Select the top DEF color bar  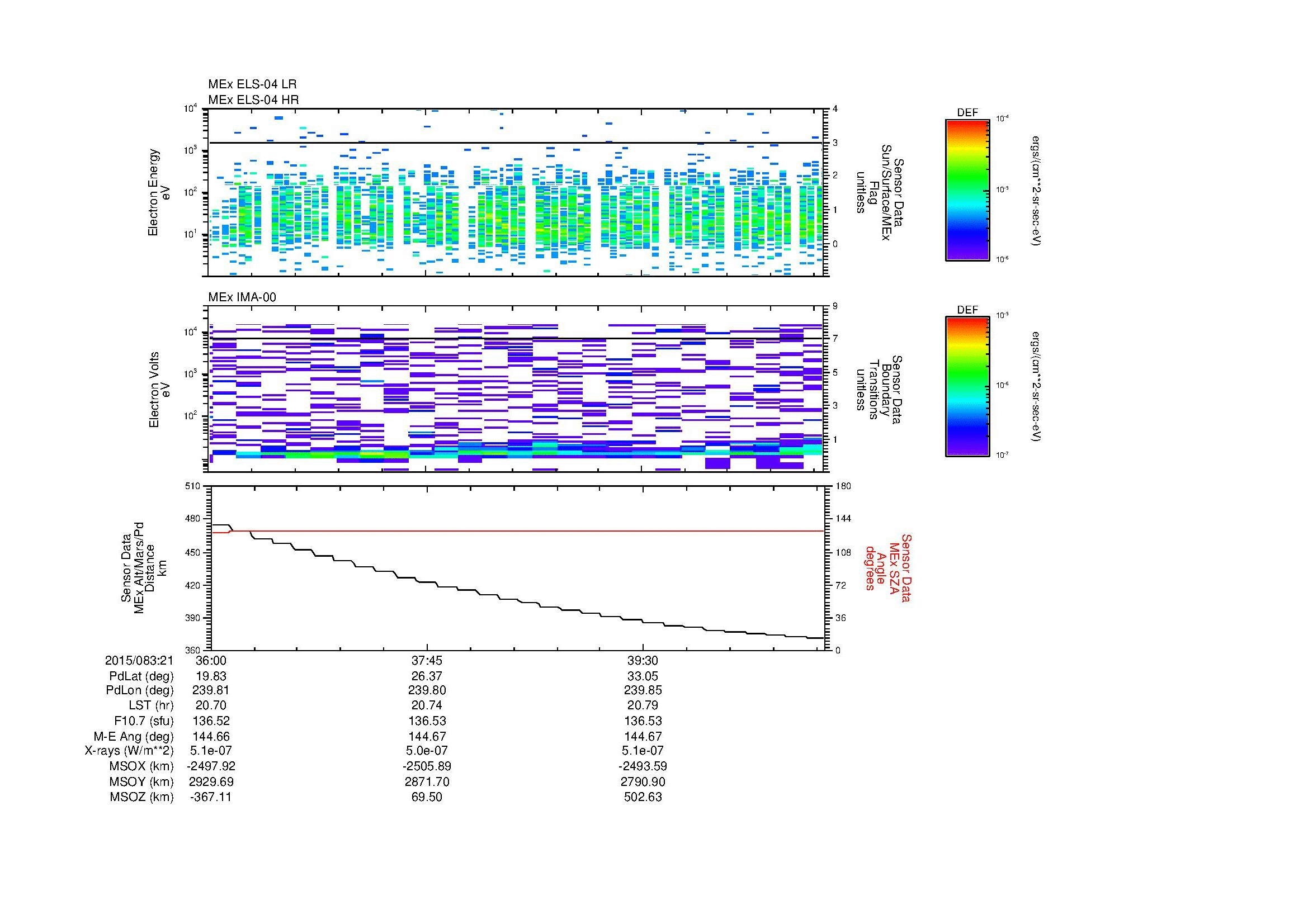pos(967,189)
